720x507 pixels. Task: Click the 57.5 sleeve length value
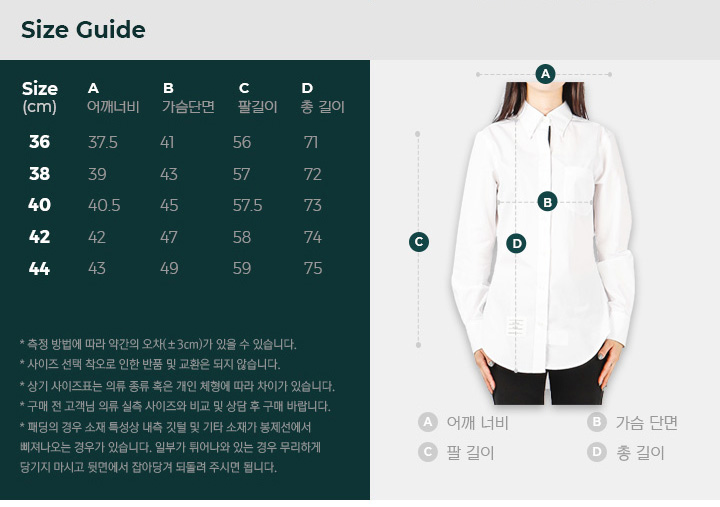248,205
